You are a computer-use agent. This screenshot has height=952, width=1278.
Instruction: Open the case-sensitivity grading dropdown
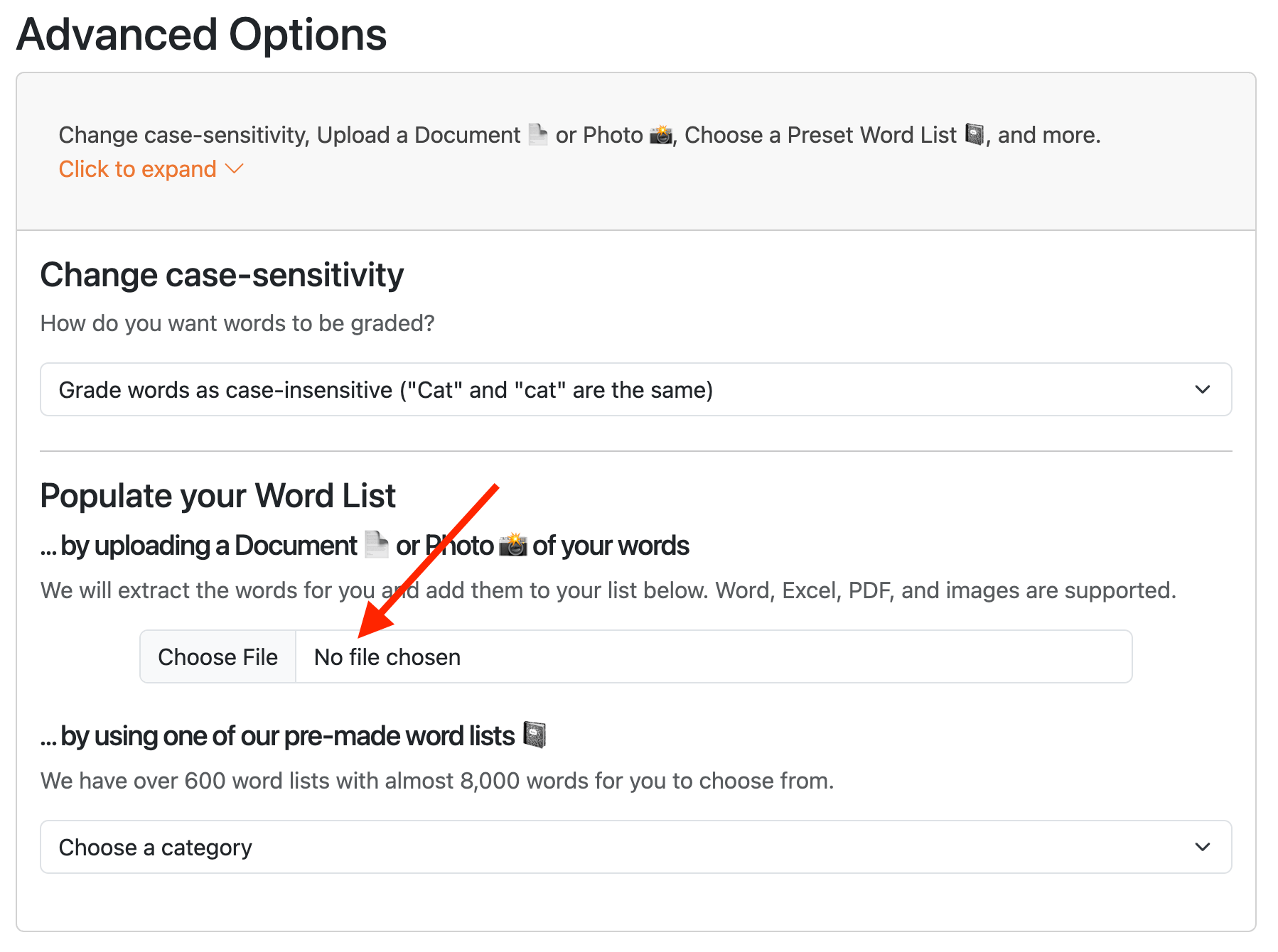(636, 389)
